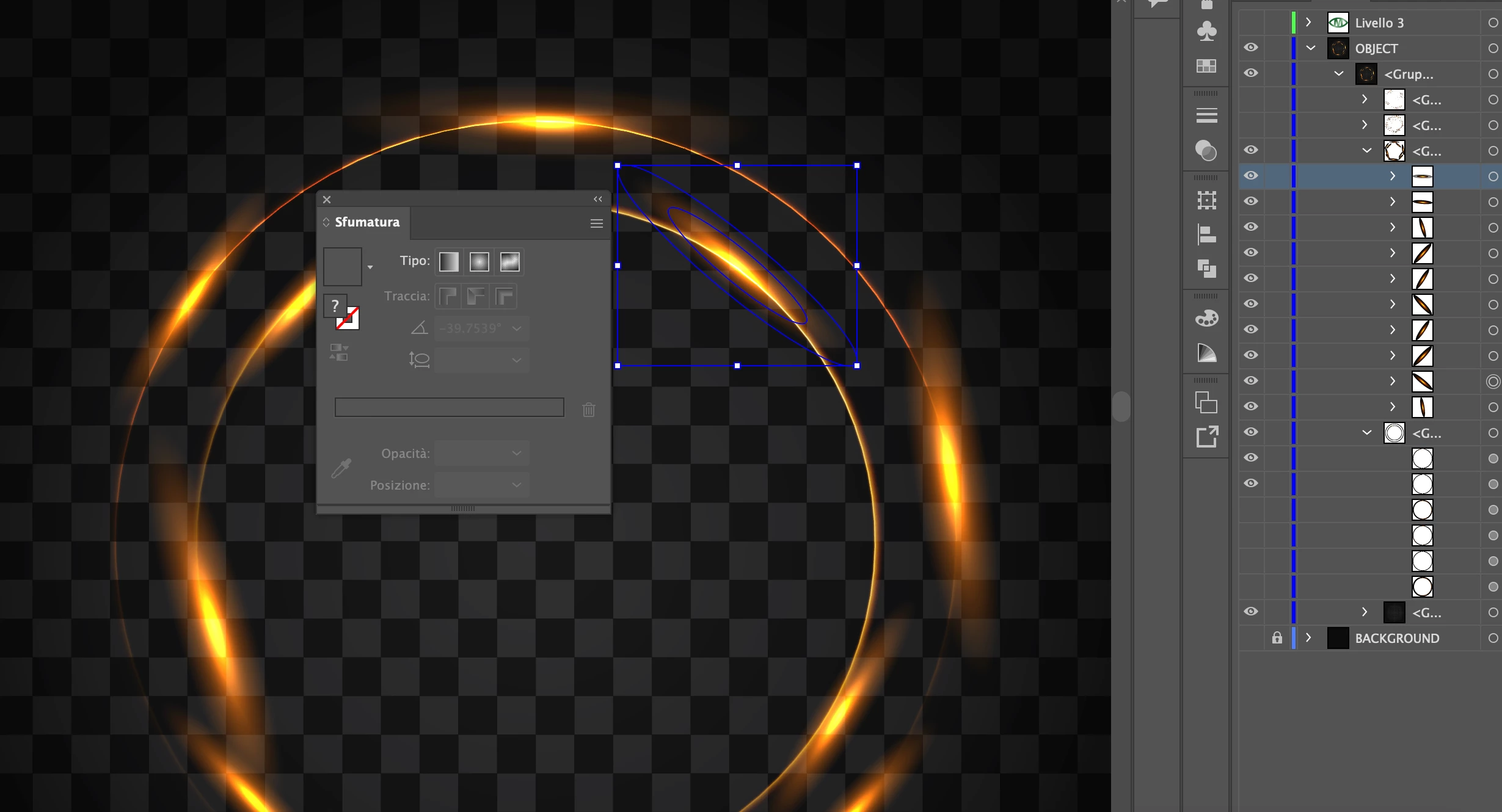Open the Align panel icon

[x=1206, y=234]
